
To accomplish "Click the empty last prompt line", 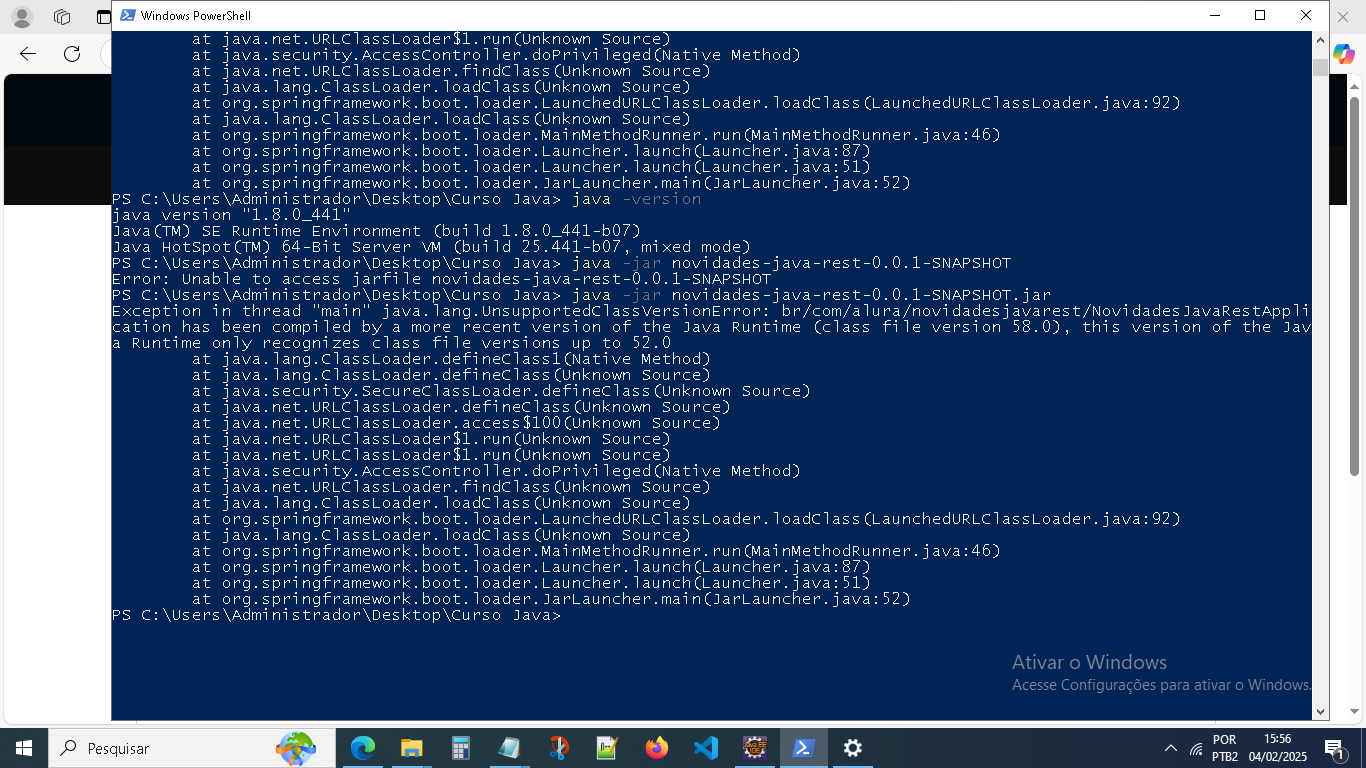I will 336,615.
